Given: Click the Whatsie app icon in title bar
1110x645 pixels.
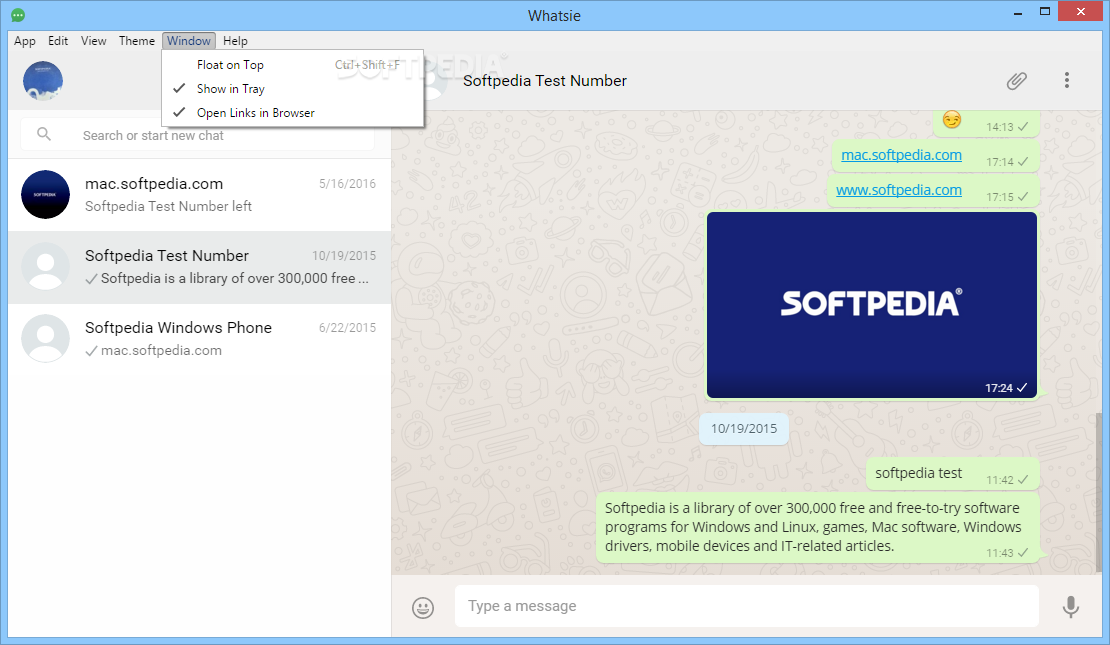Looking at the screenshot, I should click(x=18, y=15).
